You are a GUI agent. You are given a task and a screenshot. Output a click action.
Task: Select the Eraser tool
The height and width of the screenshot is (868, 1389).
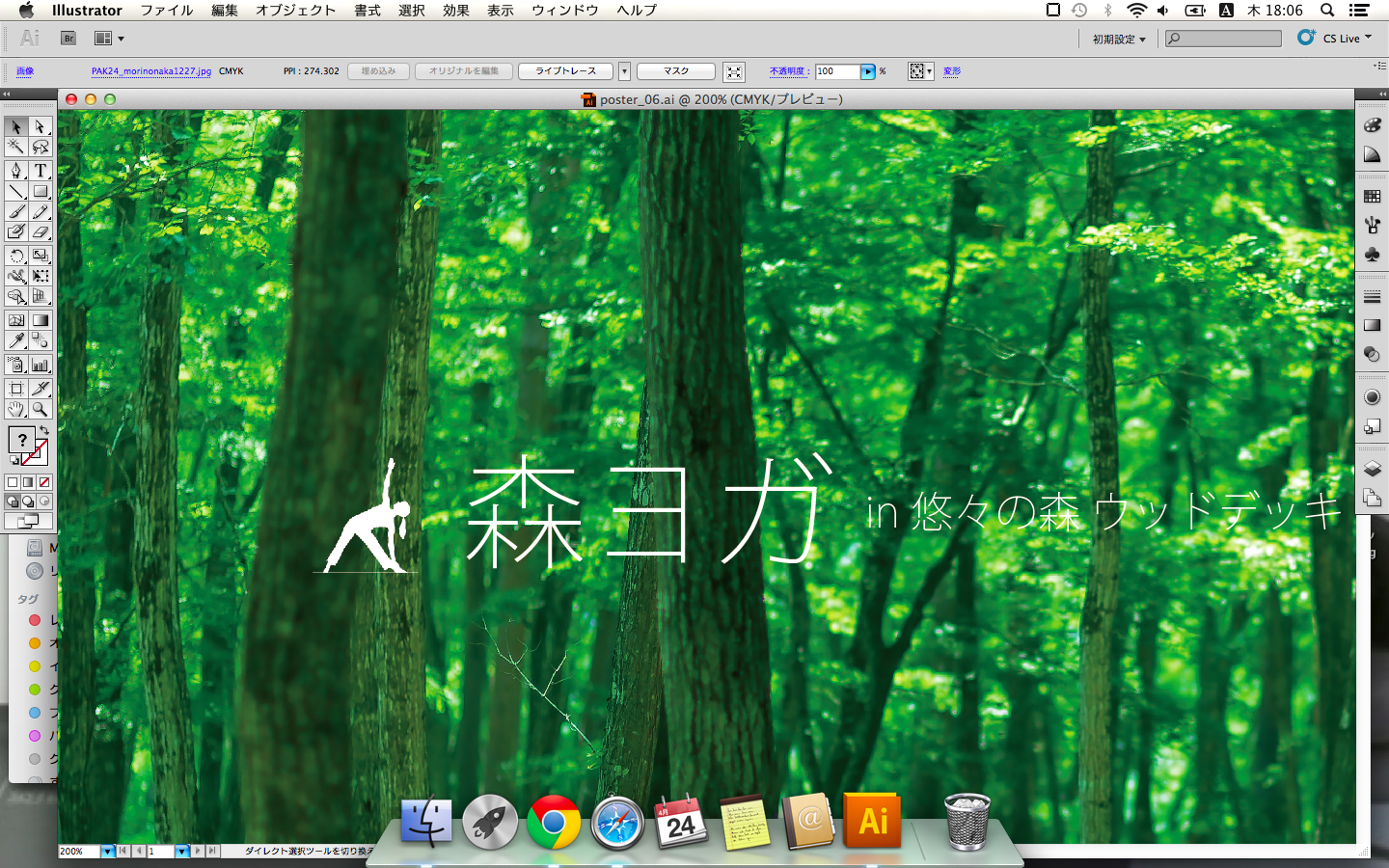click(40, 231)
